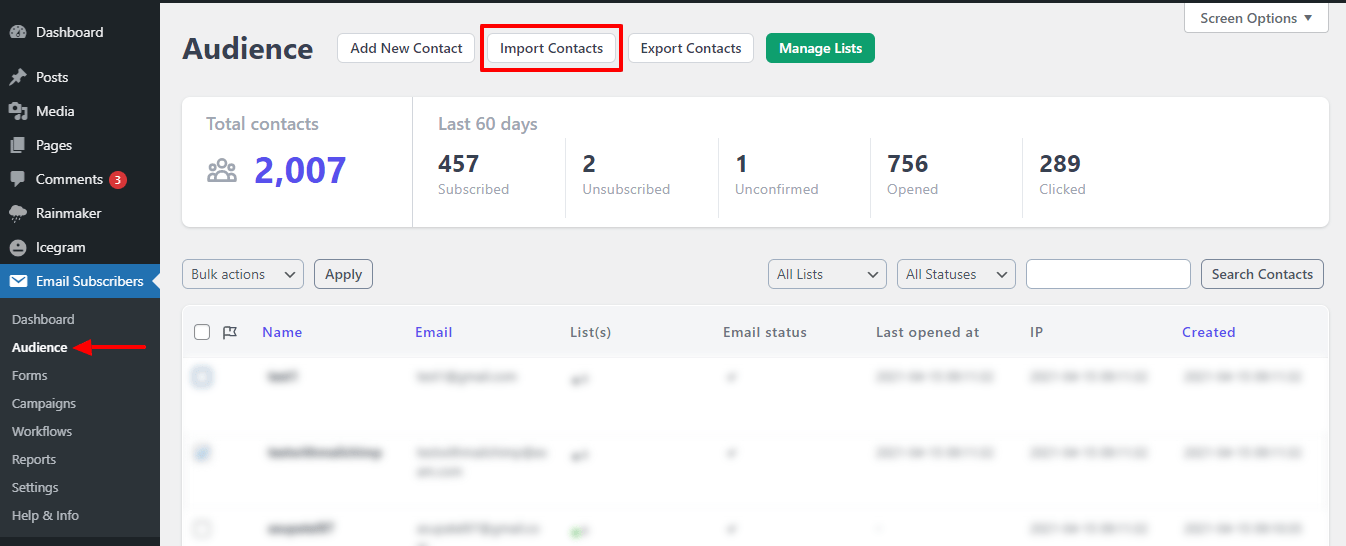1346x546 pixels.
Task: Check the third contact row checkbox
Action: click(x=202, y=527)
